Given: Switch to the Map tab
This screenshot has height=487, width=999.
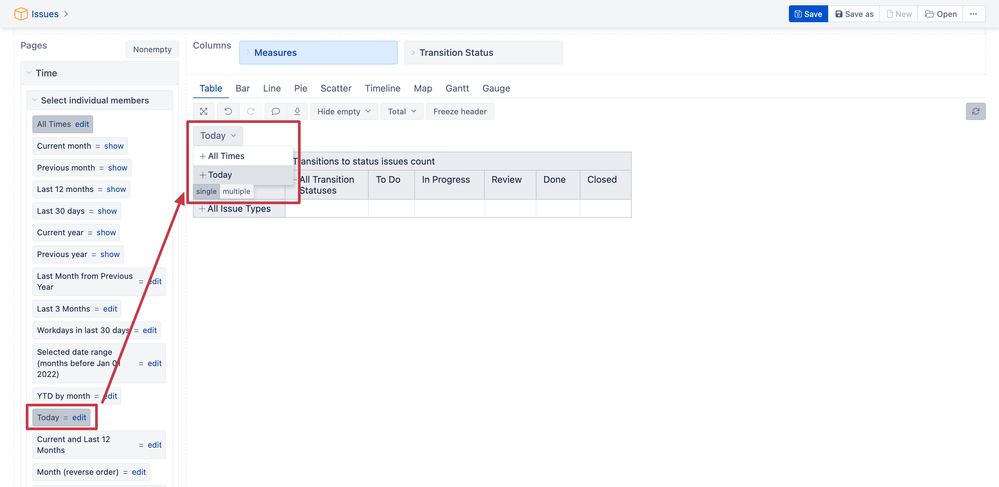Looking at the screenshot, I should (x=422, y=89).
